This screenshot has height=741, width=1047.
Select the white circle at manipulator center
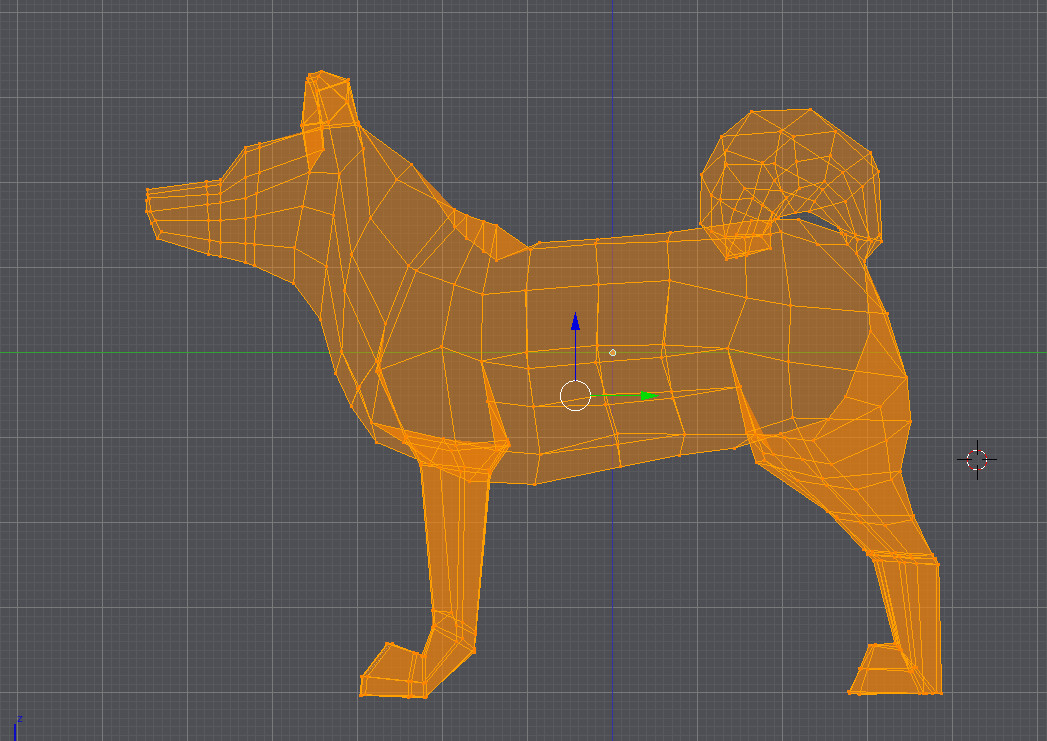pos(575,396)
